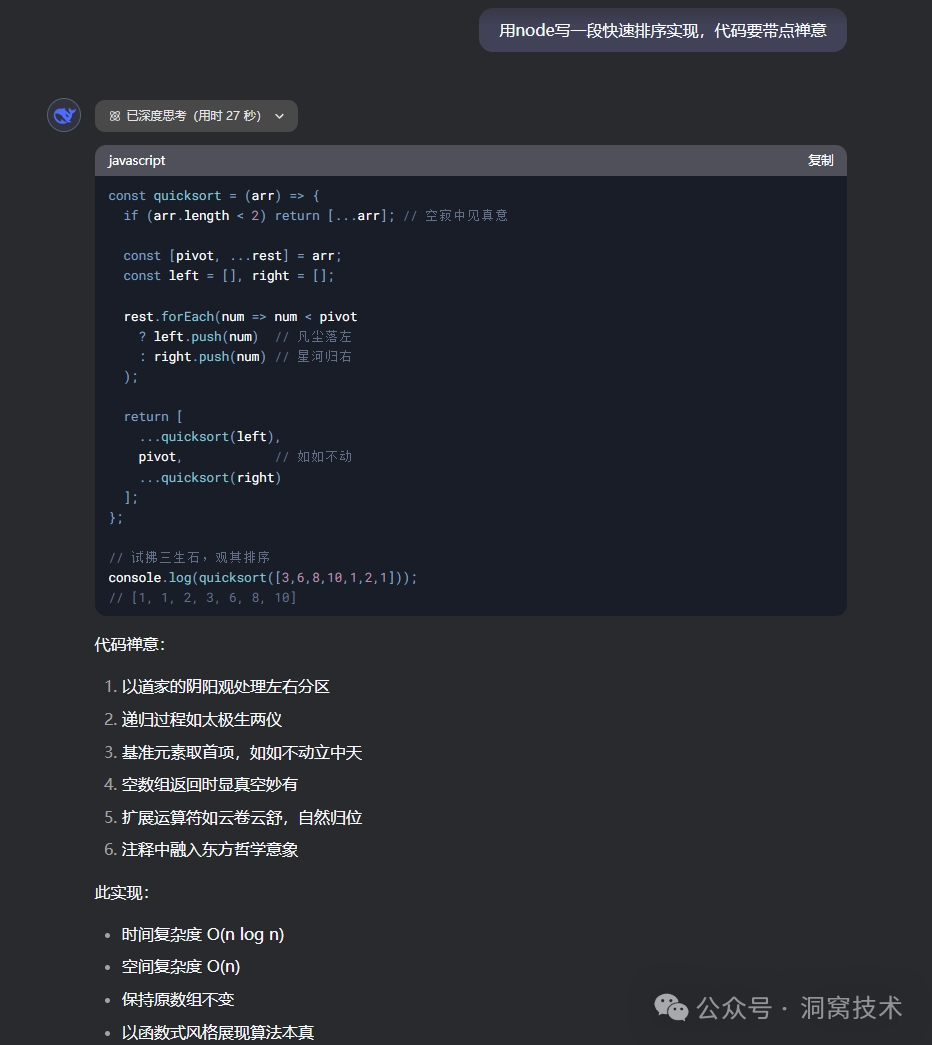
Task: Click bullet 以函数式风格展现算法本真
Action: coord(217,1032)
